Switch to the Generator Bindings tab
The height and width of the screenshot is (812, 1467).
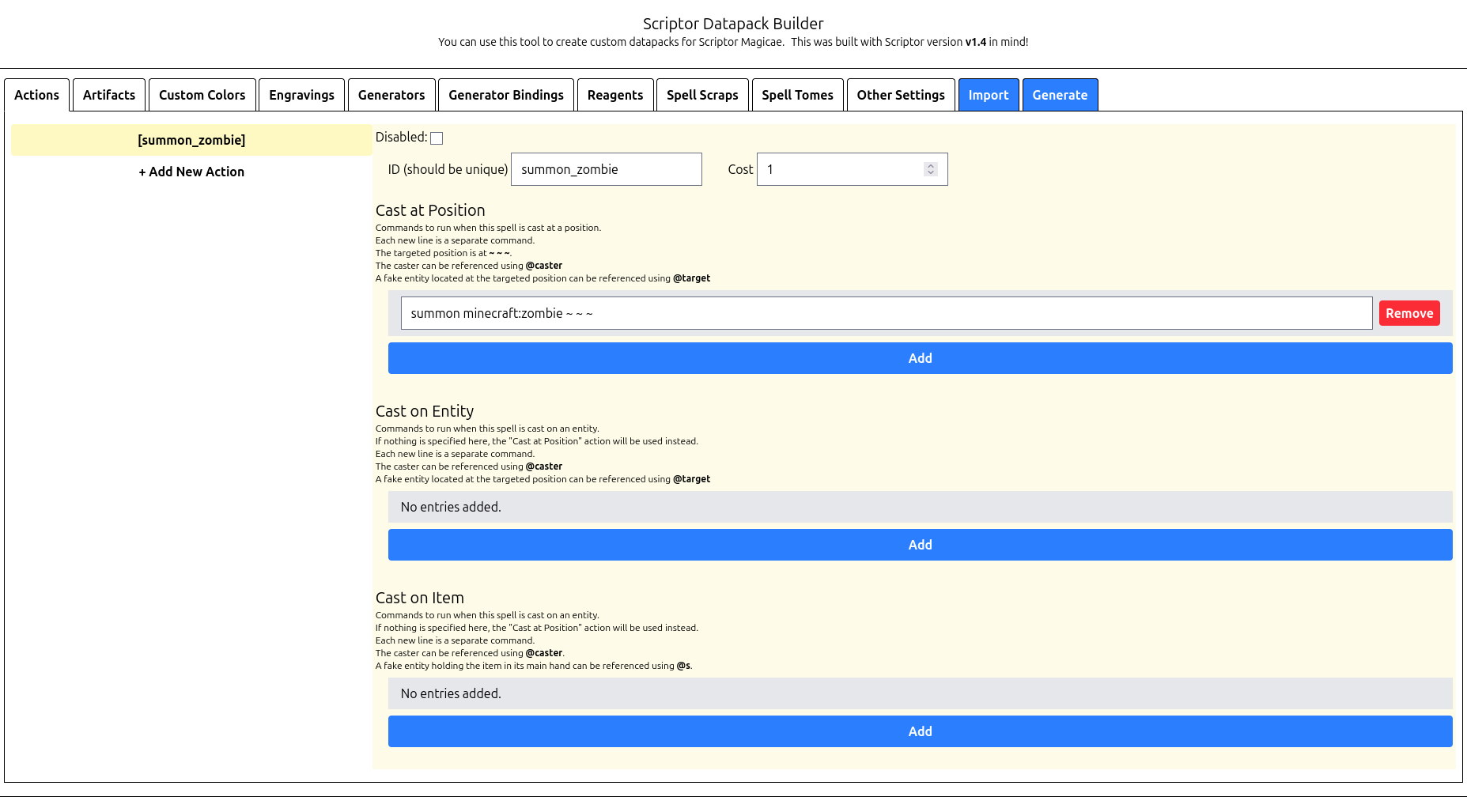pyautogui.click(x=506, y=95)
